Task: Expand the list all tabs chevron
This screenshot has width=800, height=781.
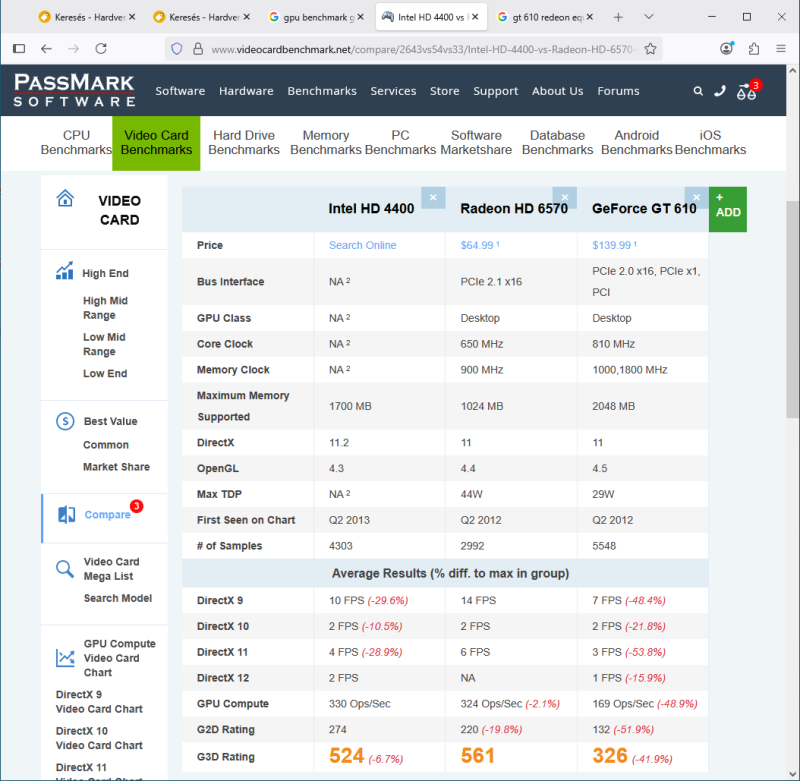Action: (648, 17)
